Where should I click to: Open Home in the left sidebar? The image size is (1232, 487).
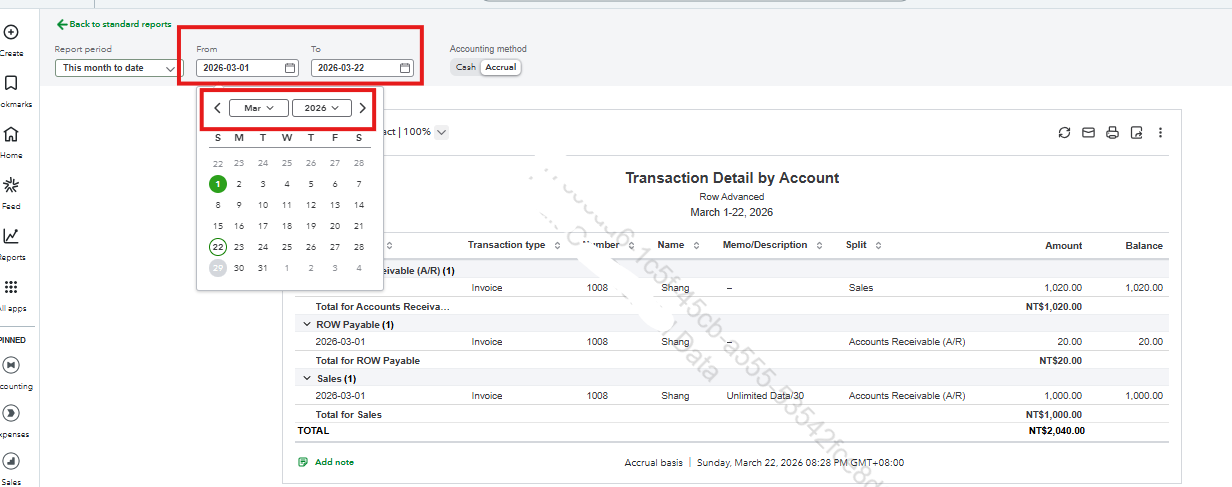[11, 141]
